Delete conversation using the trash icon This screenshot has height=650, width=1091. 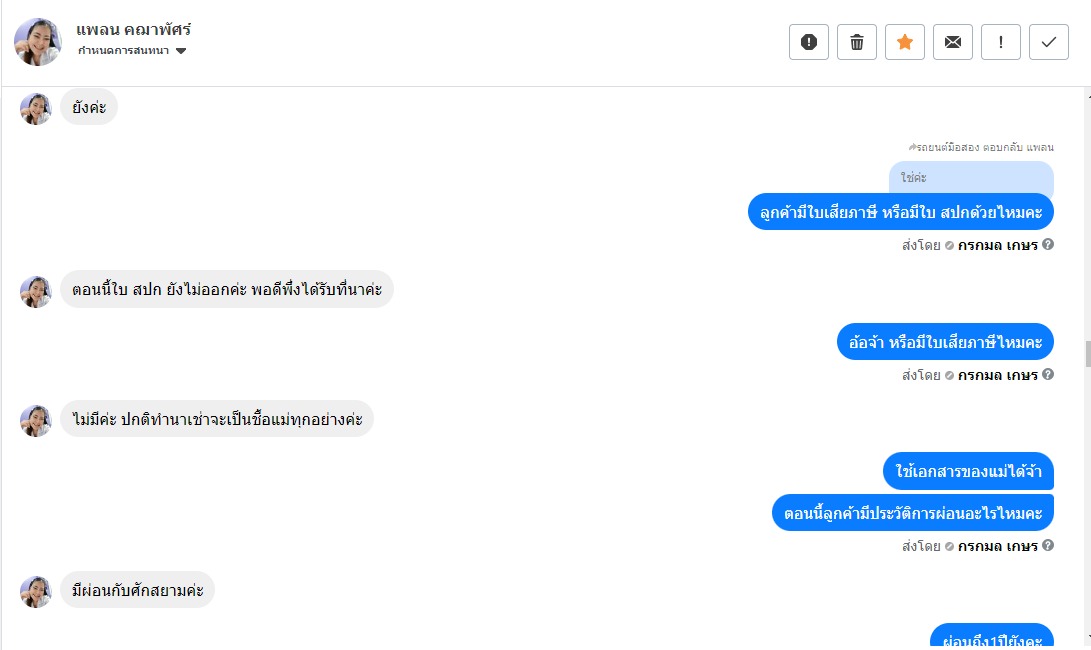pos(857,42)
